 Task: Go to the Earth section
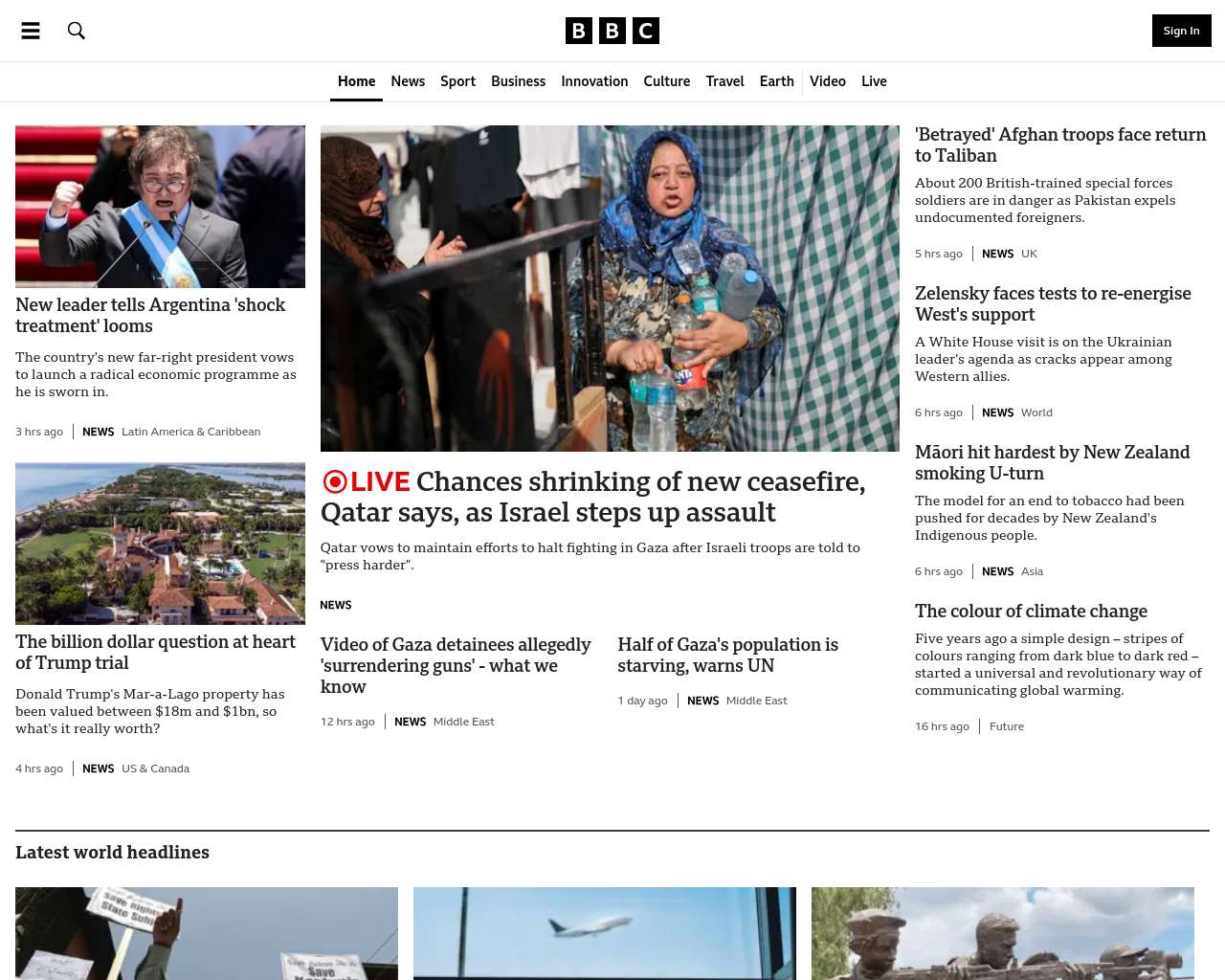776,81
